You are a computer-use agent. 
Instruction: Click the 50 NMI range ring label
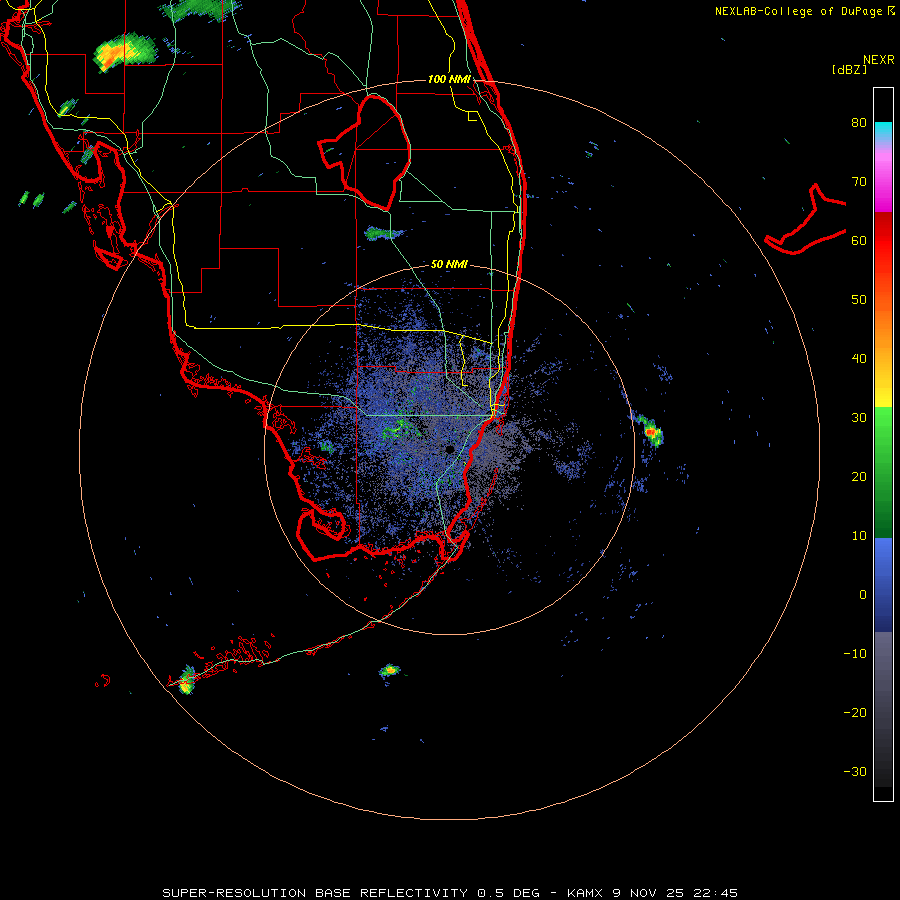coord(449,264)
